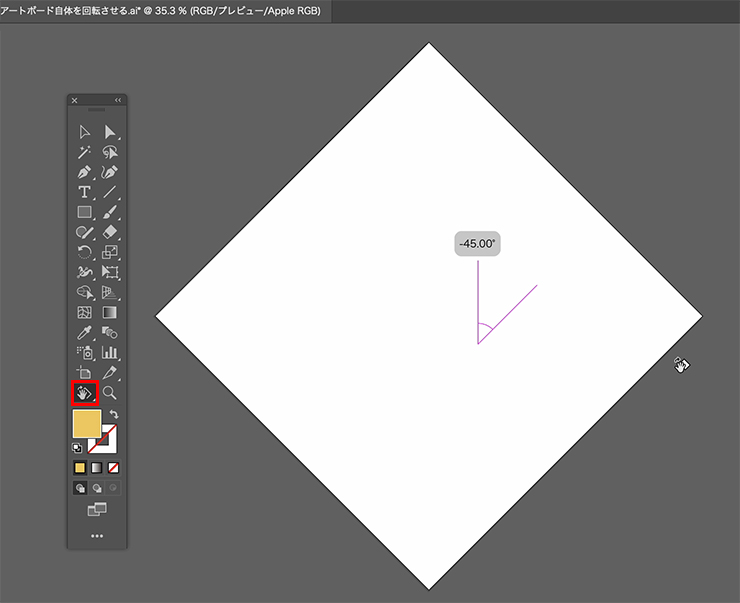Set paint mode to None
The height and width of the screenshot is (603, 740).
pyautogui.click(x=114, y=467)
